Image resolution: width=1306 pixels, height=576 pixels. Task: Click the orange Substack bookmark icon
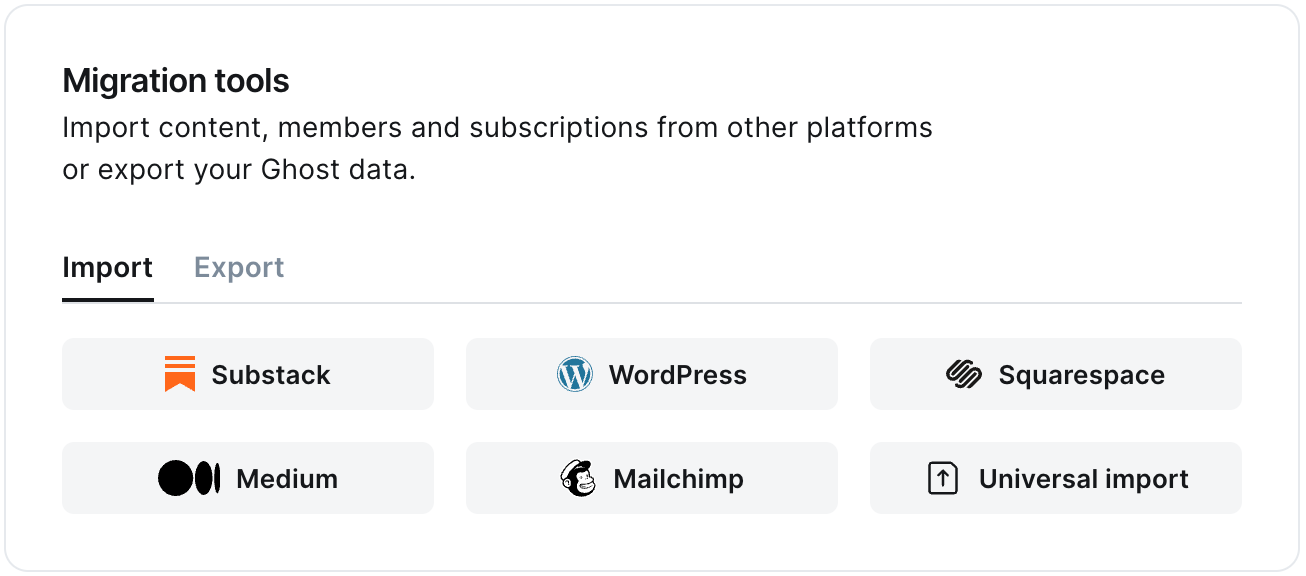pyautogui.click(x=180, y=374)
